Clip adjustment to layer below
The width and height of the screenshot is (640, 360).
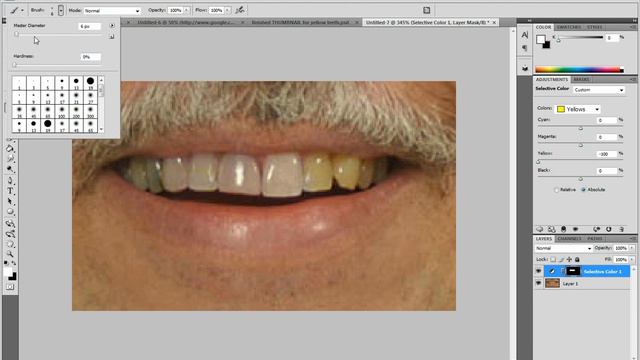pos(563,229)
